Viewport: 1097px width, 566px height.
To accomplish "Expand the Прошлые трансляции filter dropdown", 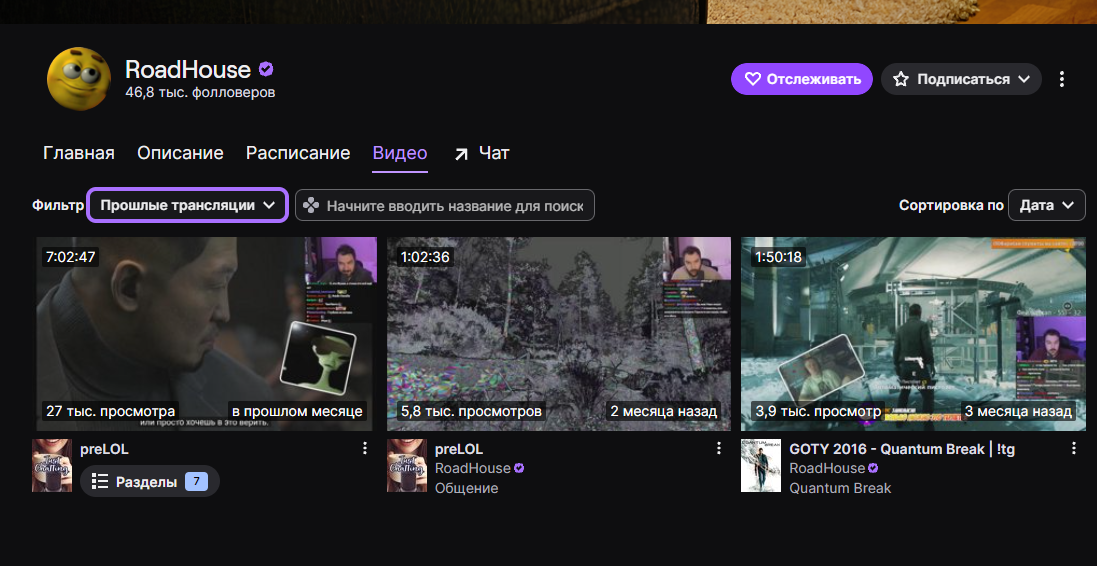I will pos(187,205).
